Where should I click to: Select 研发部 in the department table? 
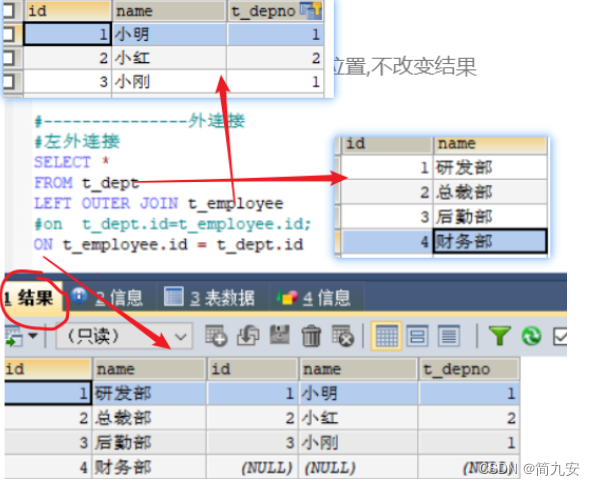pyautogui.click(x=490, y=167)
